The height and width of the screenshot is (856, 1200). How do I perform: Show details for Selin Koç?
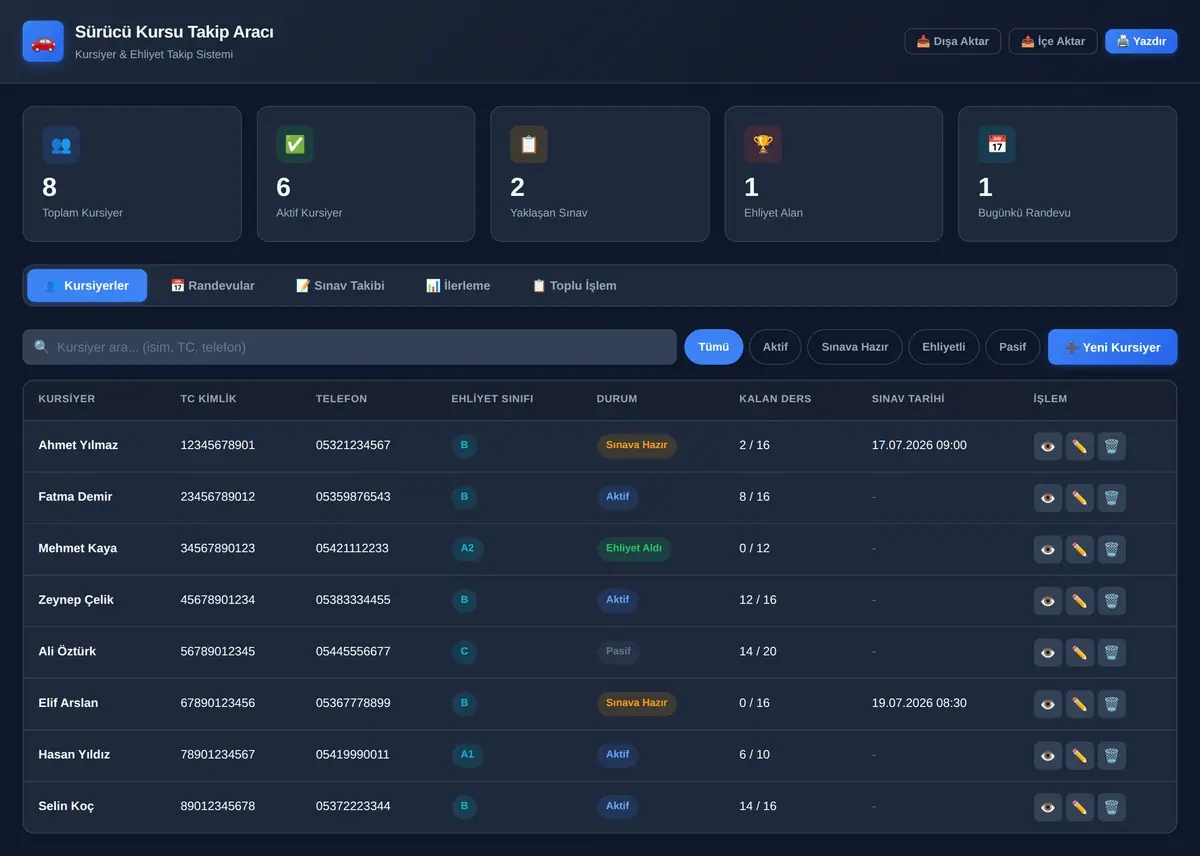click(1048, 807)
